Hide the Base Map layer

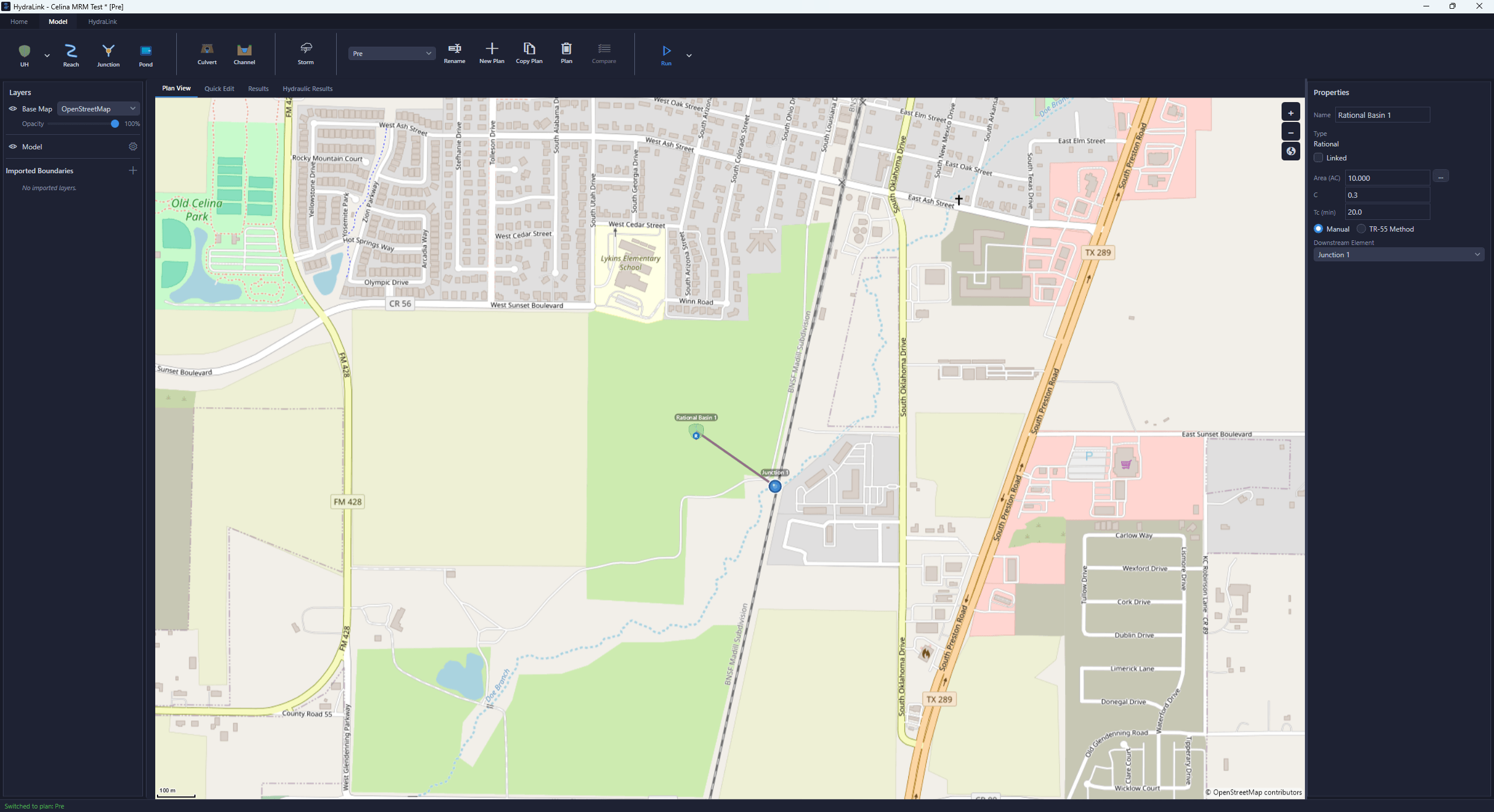(13, 108)
